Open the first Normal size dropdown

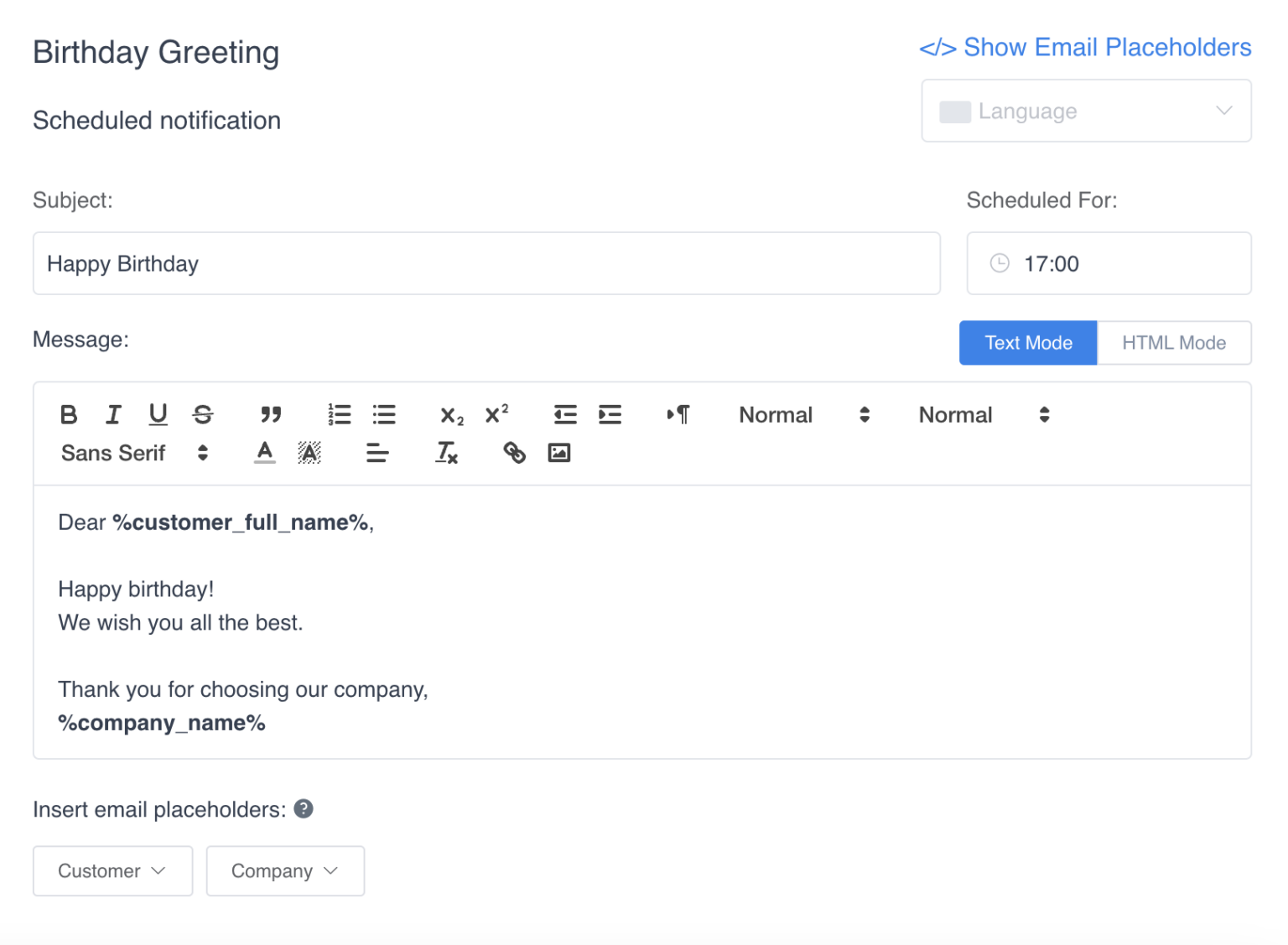(804, 414)
